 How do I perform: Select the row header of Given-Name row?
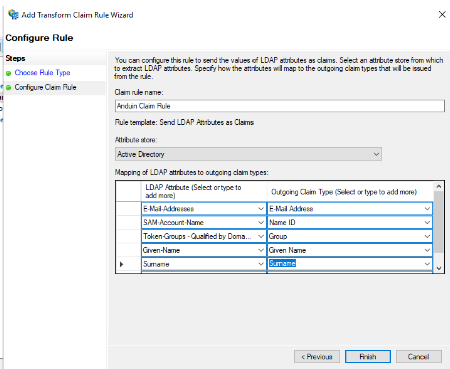128,250
